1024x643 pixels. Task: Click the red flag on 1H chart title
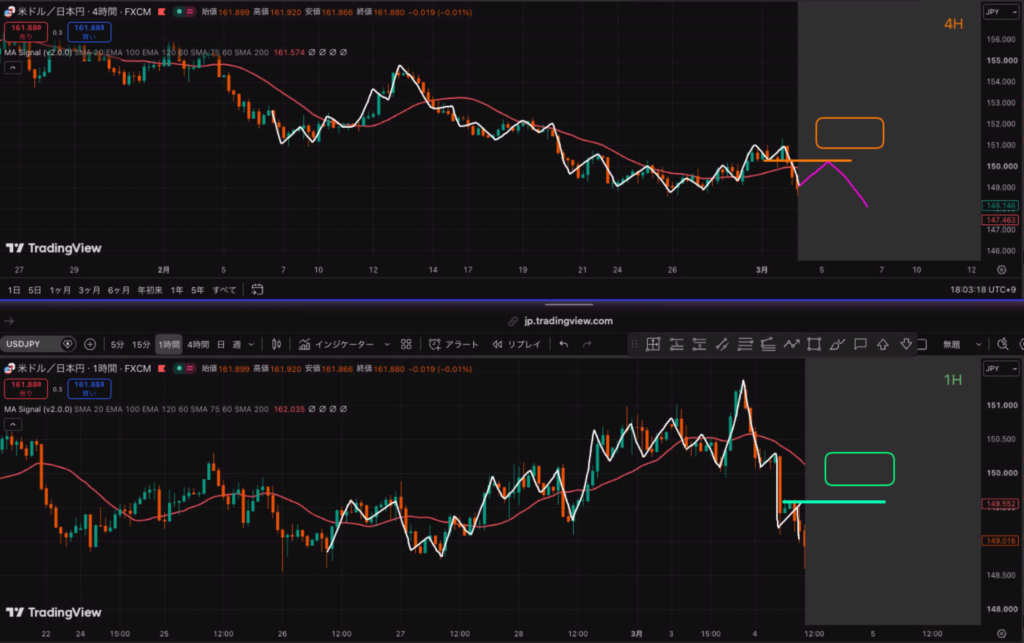[161, 369]
